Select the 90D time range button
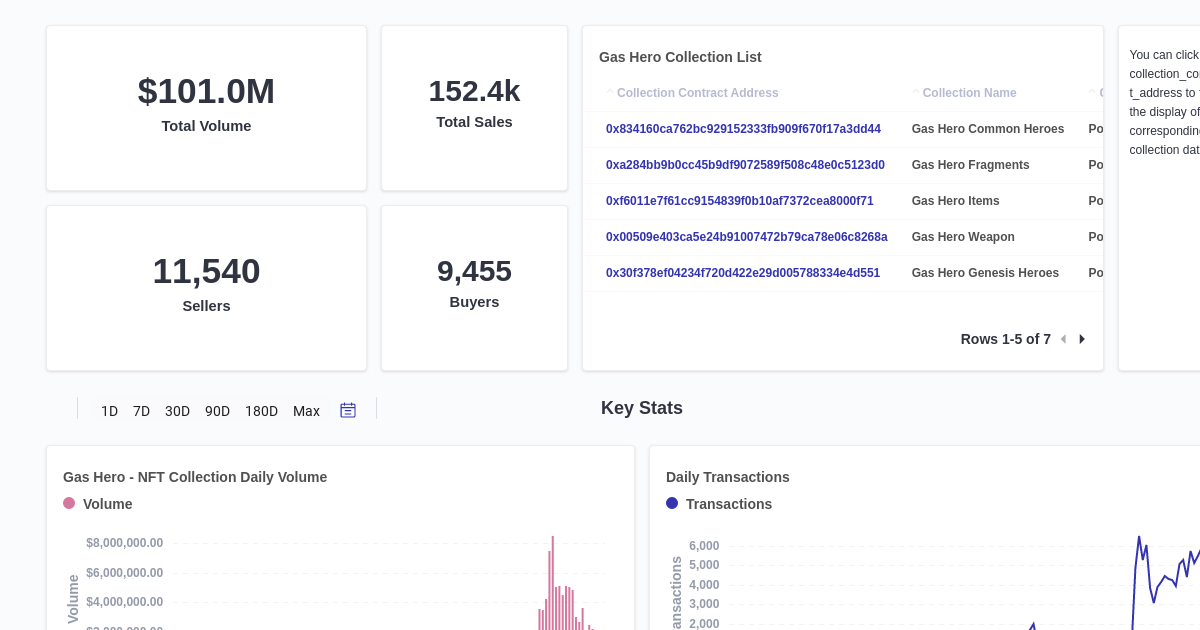The height and width of the screenshot is (630, 1200). tap(217, 411)
